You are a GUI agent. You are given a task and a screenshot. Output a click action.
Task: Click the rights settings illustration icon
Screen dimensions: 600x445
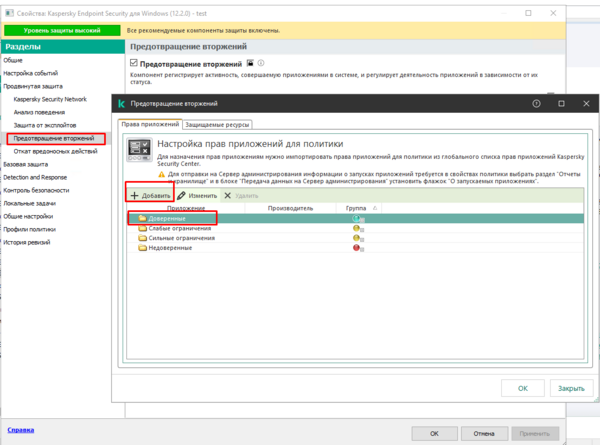coord(139,150)
